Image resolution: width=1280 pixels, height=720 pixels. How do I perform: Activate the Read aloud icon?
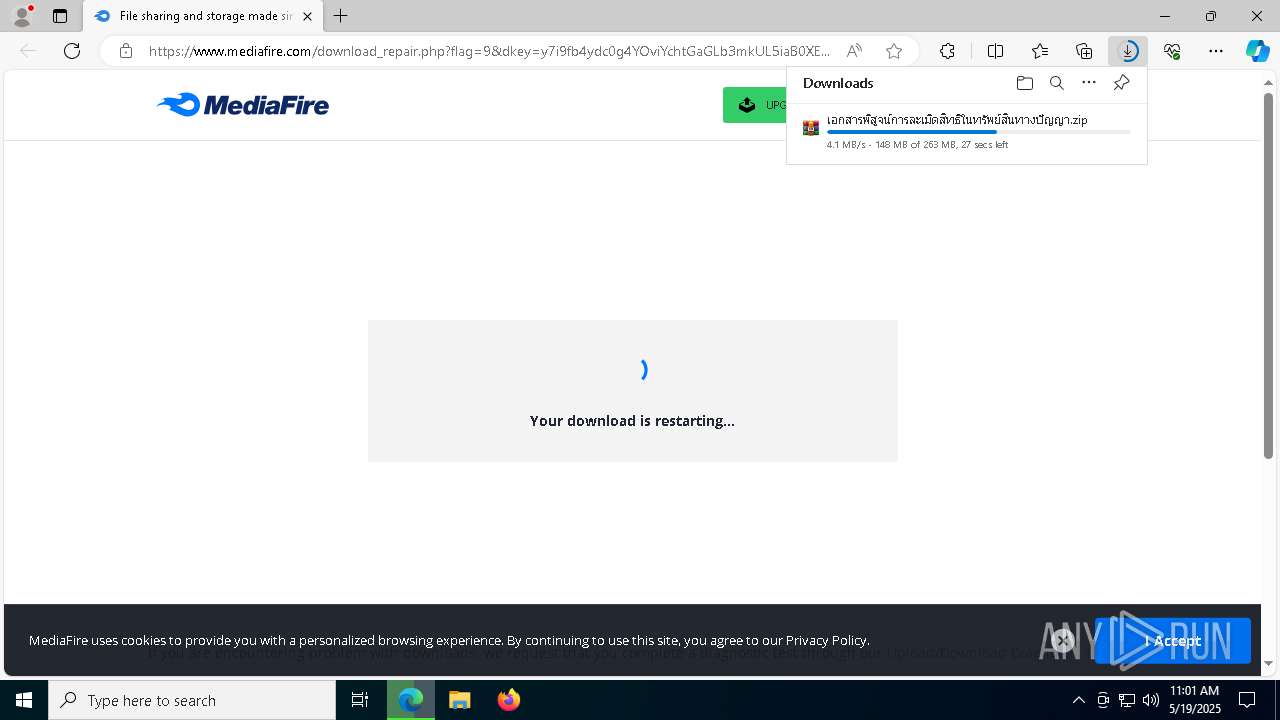coord(854,51)
